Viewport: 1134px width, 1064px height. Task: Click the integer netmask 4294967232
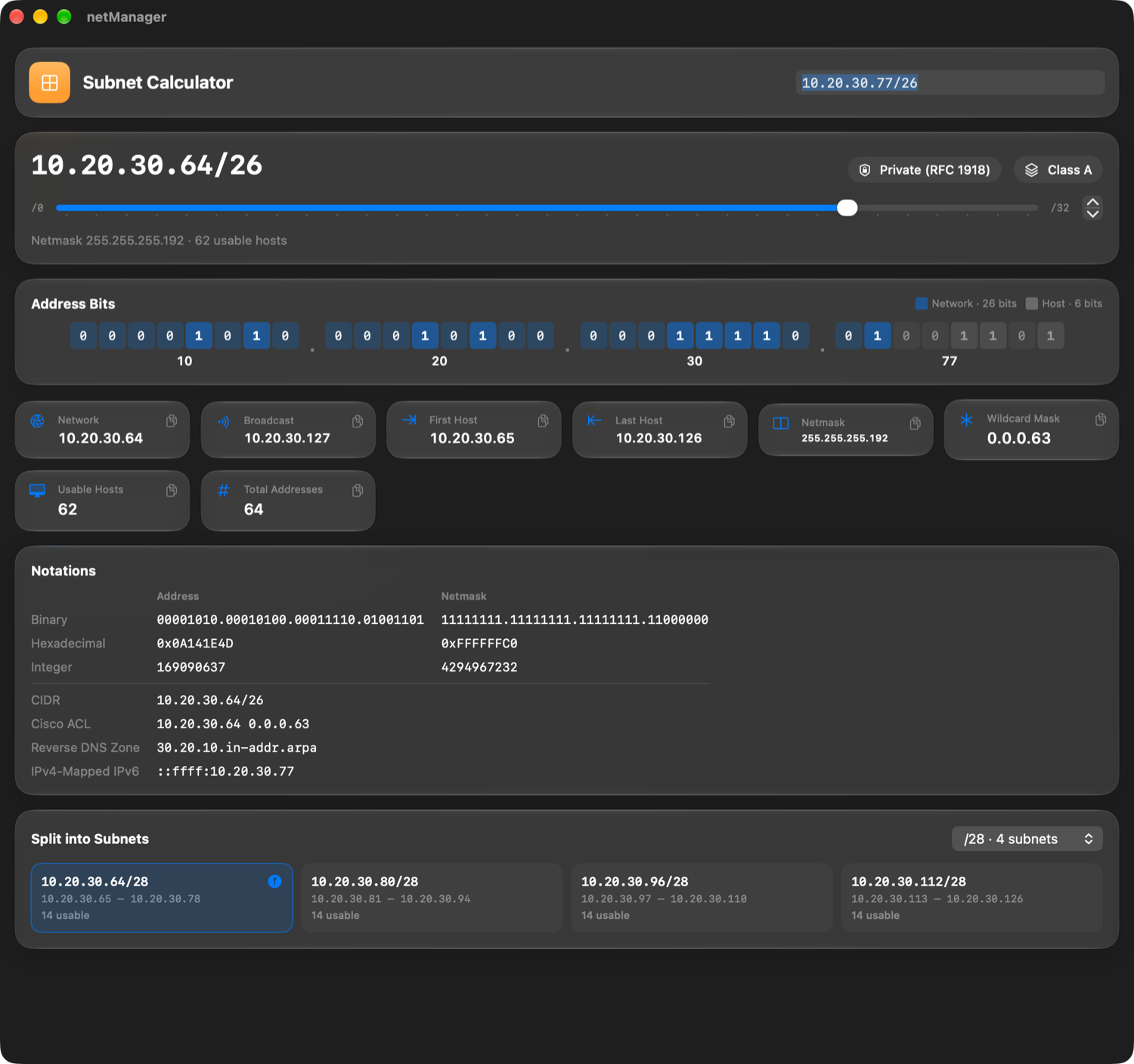tap(479, 667)
